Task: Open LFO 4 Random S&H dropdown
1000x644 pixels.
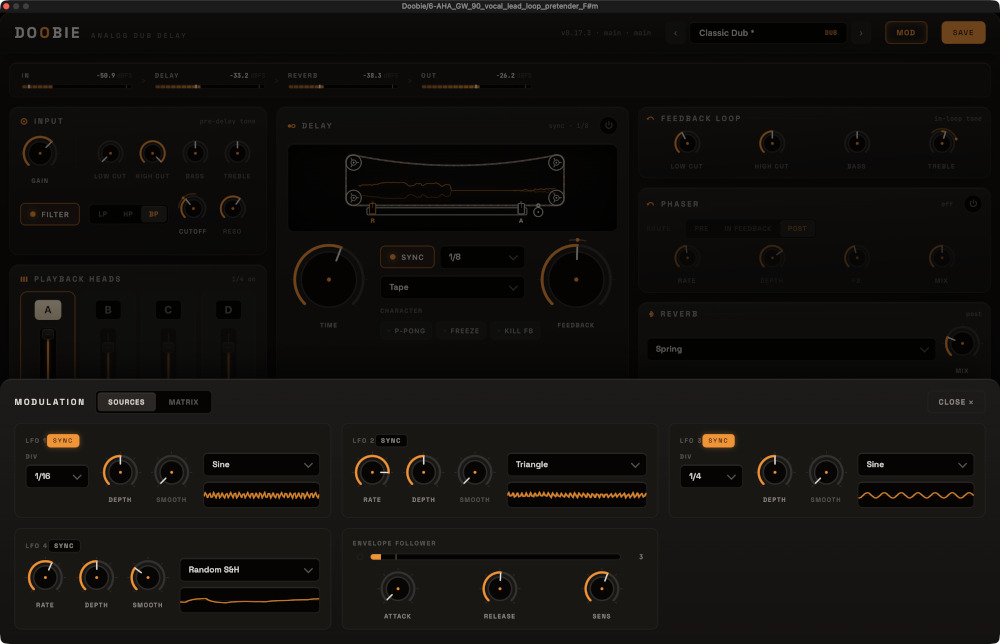Action: (249, 569)
